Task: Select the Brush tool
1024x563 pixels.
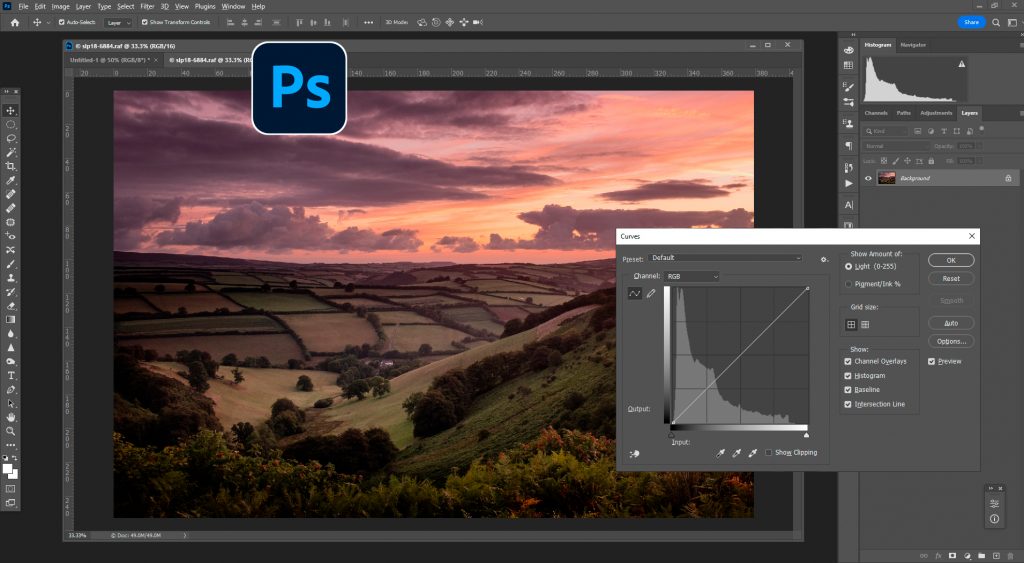Action: tap(10, 264)
